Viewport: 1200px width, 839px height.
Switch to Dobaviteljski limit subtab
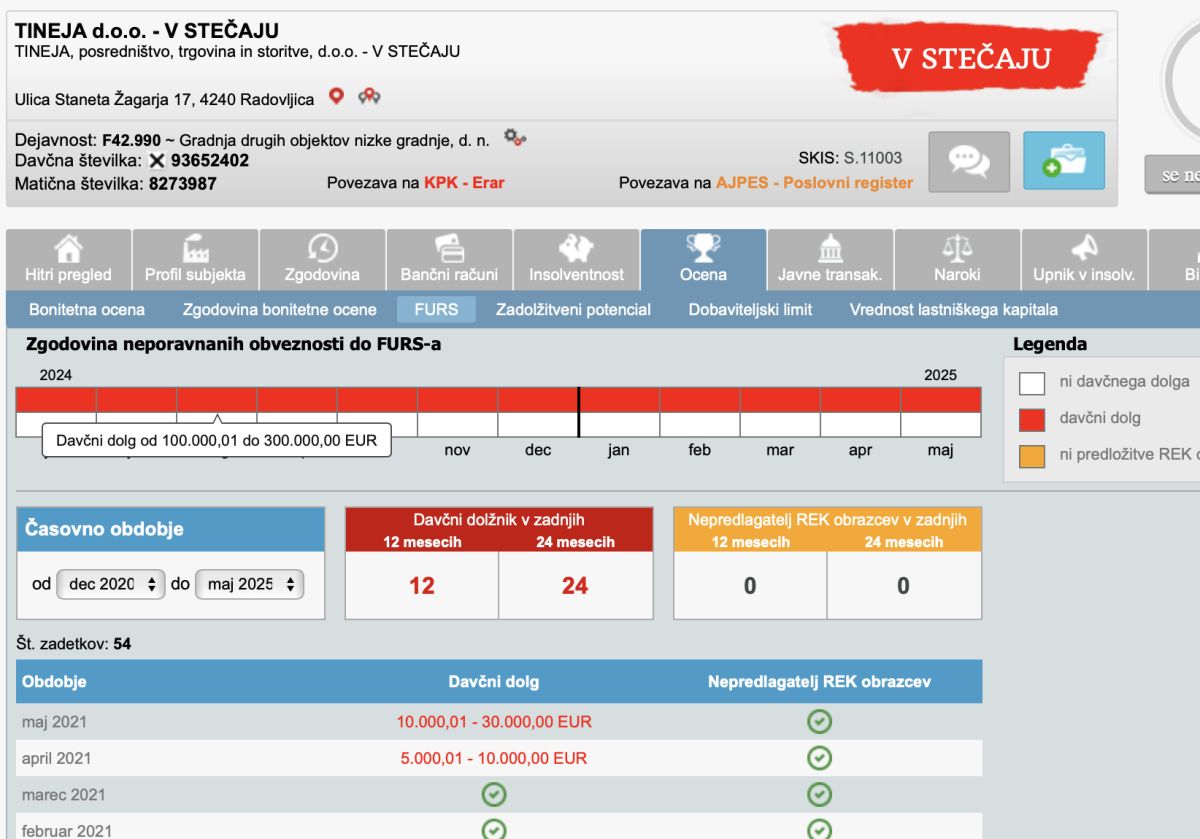[750, 310]
